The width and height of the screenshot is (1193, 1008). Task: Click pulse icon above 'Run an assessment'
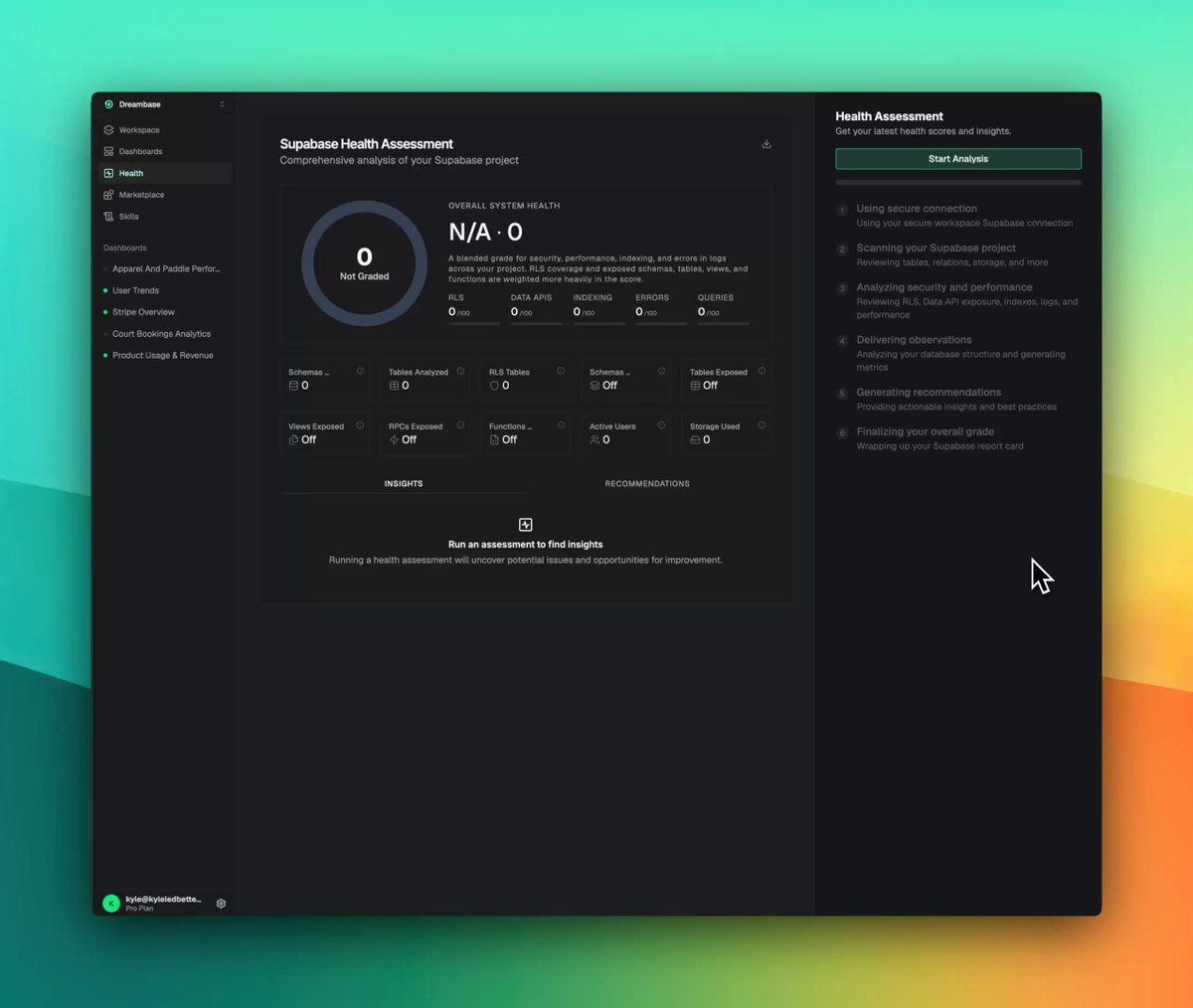[x=526, y=525]
